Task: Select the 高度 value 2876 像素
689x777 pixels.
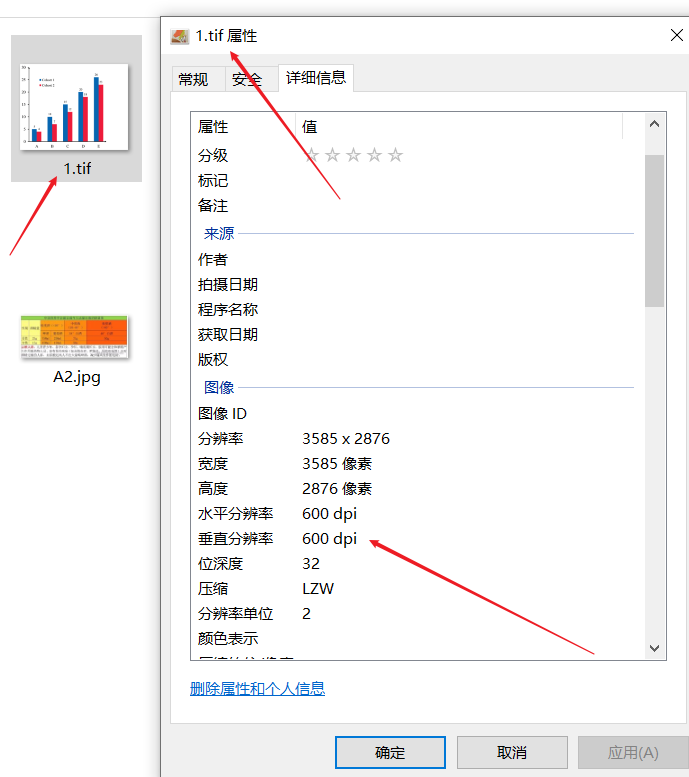Action: tap(337, 489)
